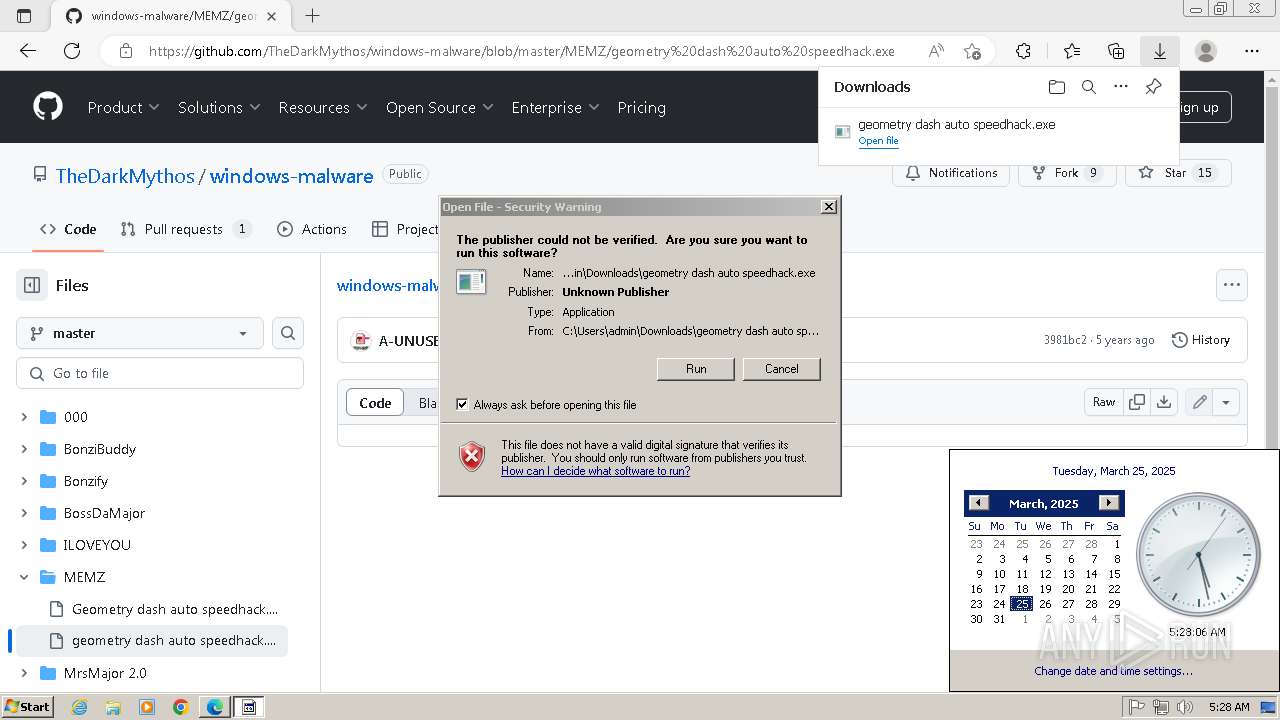Open the Pricing page
The width and height of the screenshot is (1280, 720).
[x=641, y=107]
